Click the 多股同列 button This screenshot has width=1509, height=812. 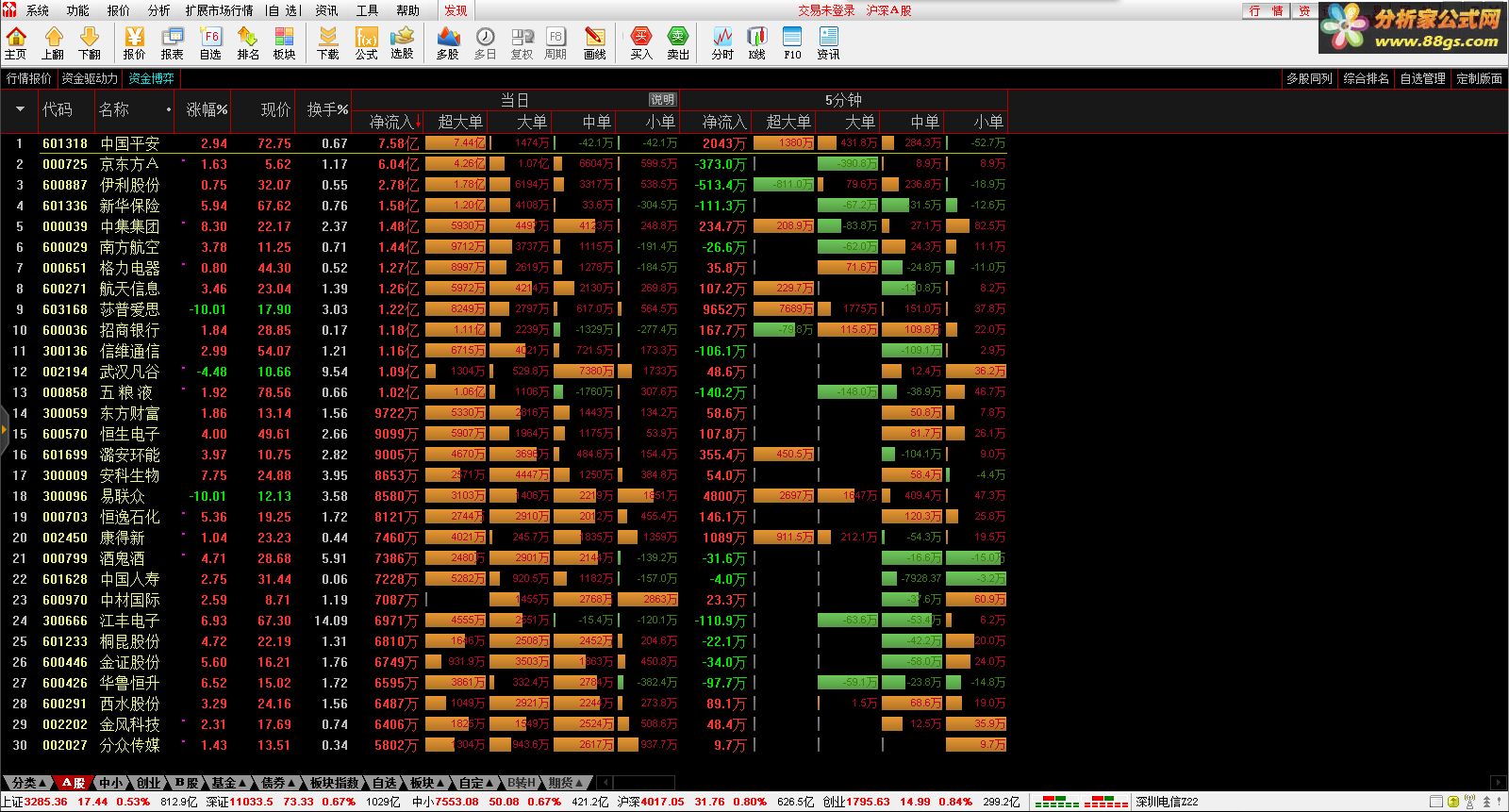tap(1309, 78)
